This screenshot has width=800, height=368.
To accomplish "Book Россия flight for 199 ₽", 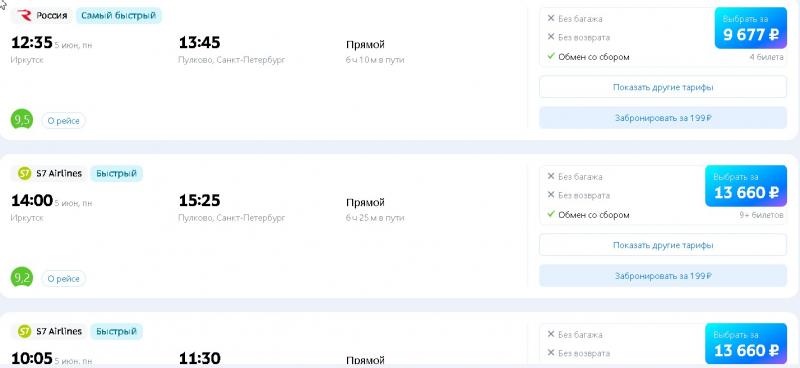I will coord(663,118).
